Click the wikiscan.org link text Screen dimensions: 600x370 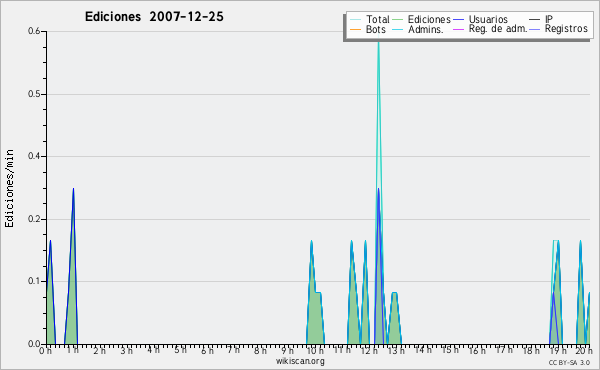300,361
